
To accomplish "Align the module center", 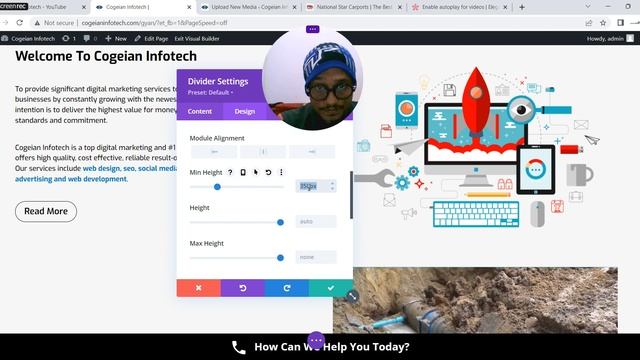I will coord(263,152).
